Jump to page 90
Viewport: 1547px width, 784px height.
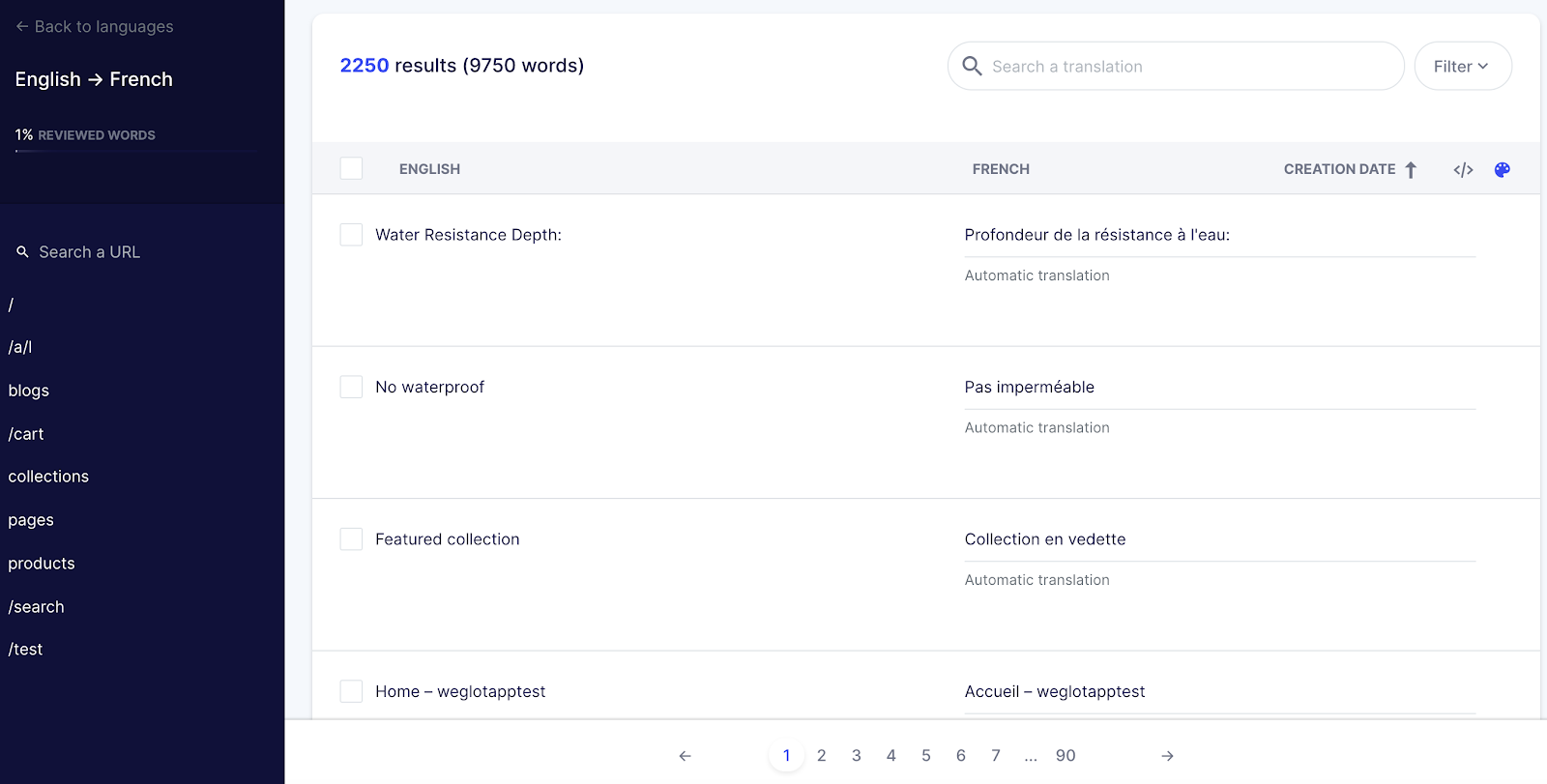pyautogui.click(x=1065, y=756)
